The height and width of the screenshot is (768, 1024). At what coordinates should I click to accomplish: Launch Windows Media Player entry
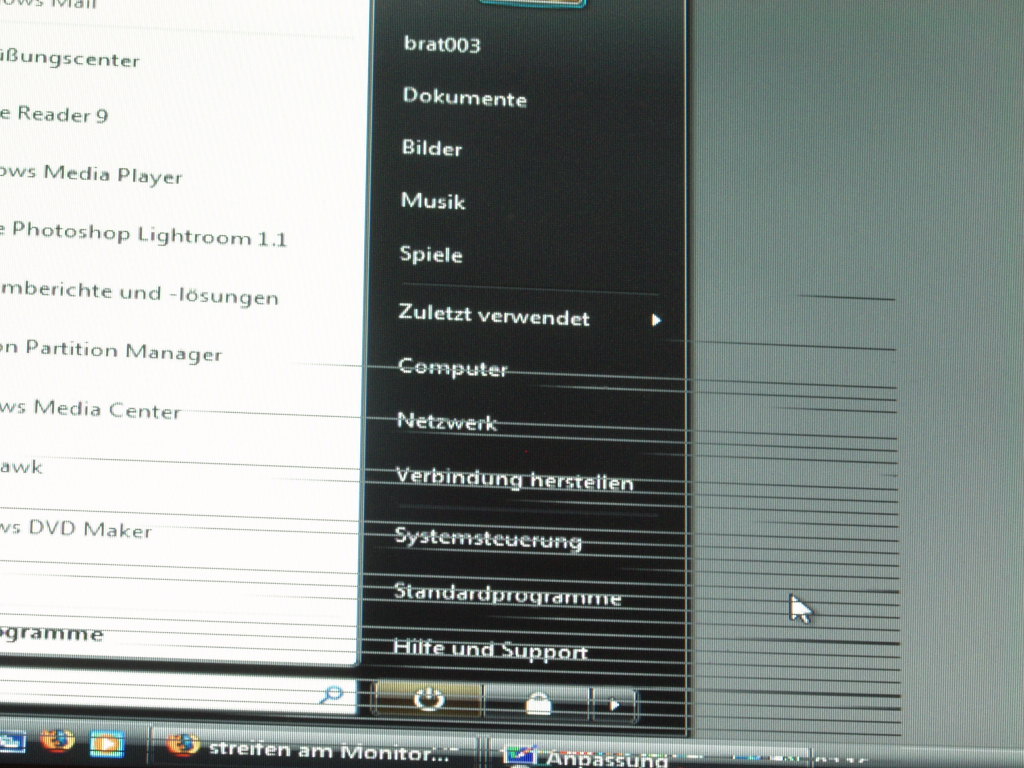pos(91,174)
